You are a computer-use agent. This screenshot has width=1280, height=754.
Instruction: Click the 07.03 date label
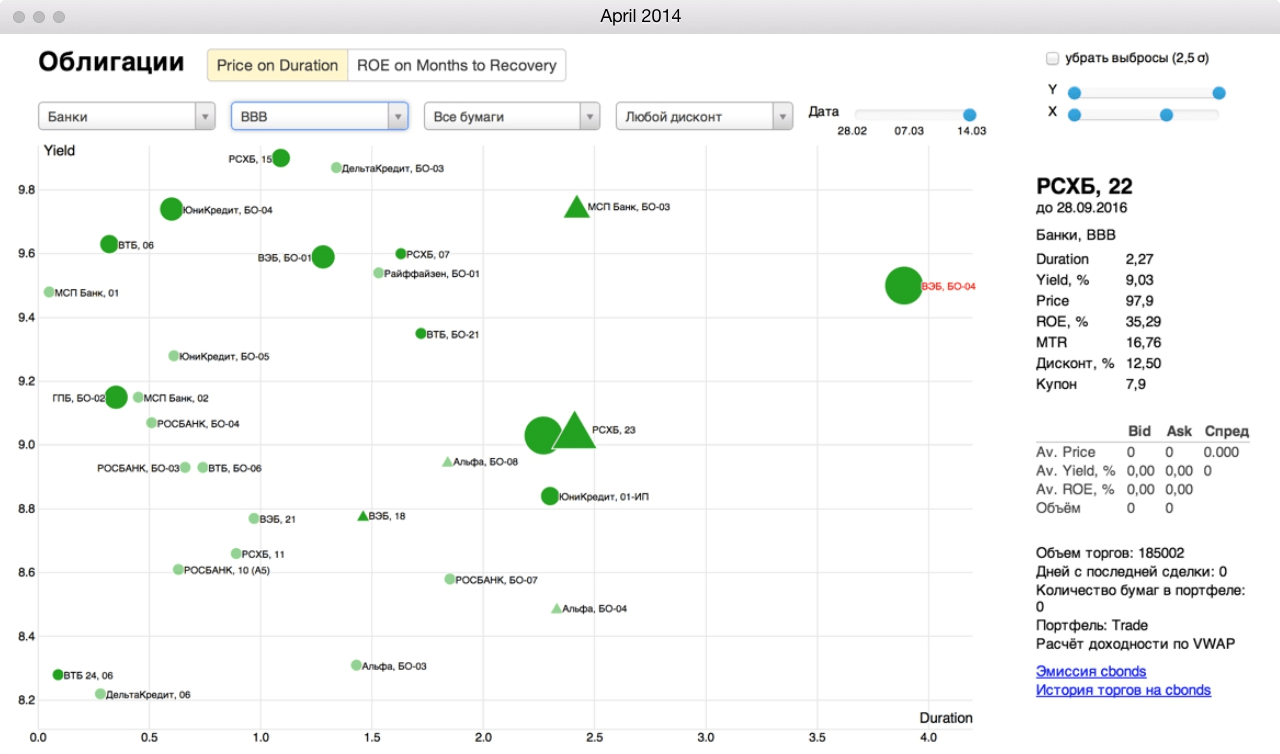(x=909, y=131)
